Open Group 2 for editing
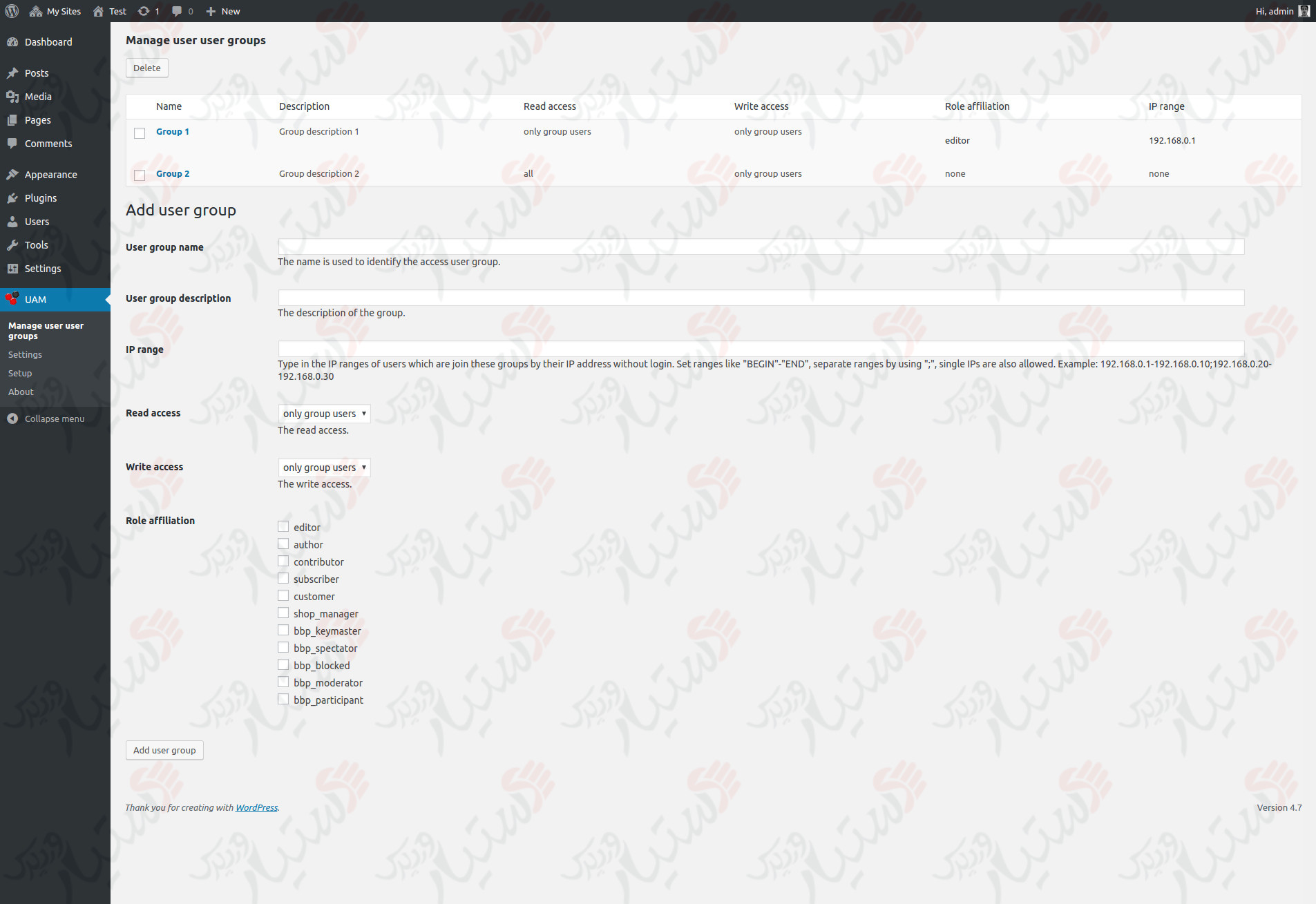This screenshot has width=1316, height=904. 172,173
